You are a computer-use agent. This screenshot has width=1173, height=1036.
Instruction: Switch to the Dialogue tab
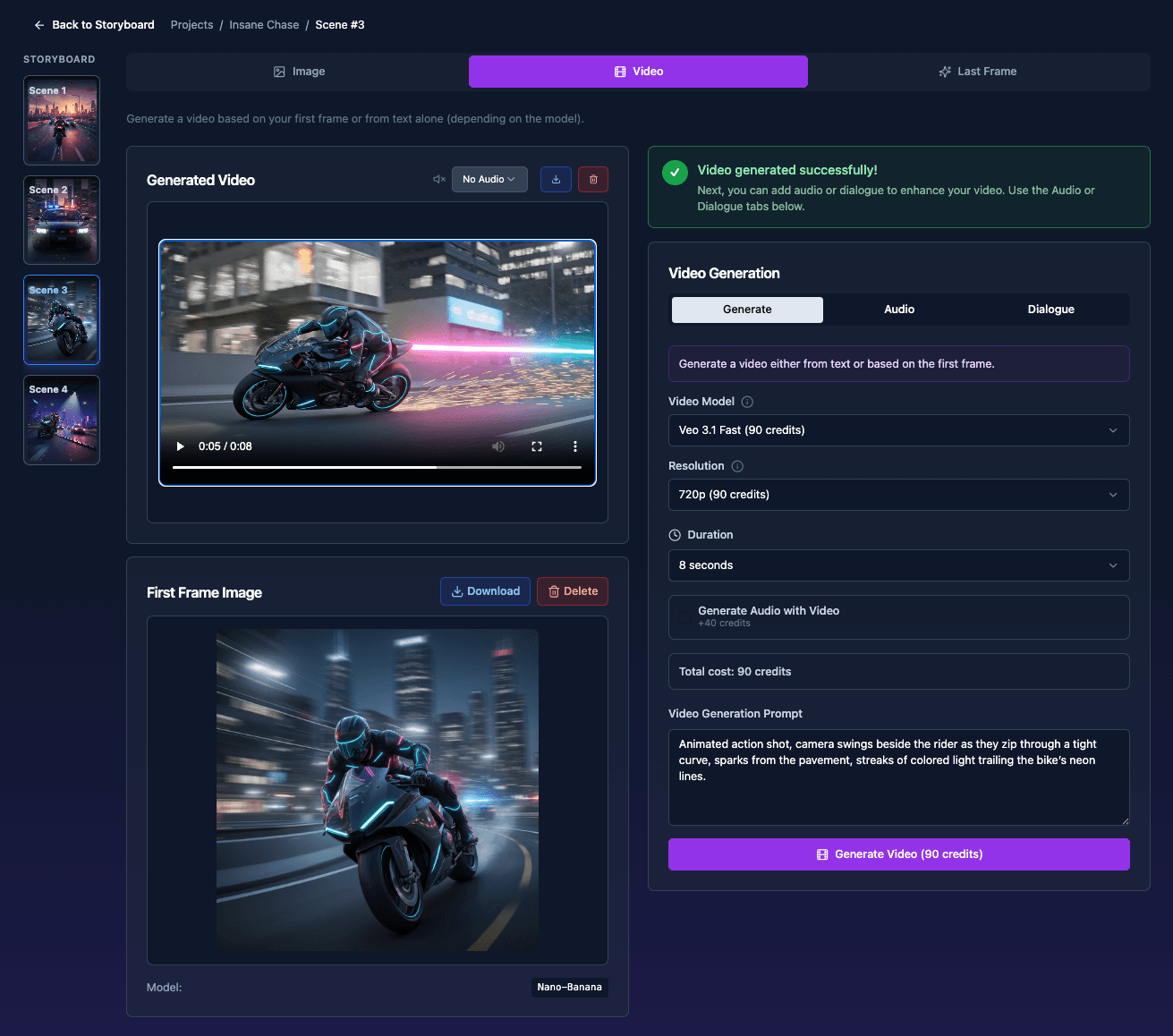(1050, 309)
